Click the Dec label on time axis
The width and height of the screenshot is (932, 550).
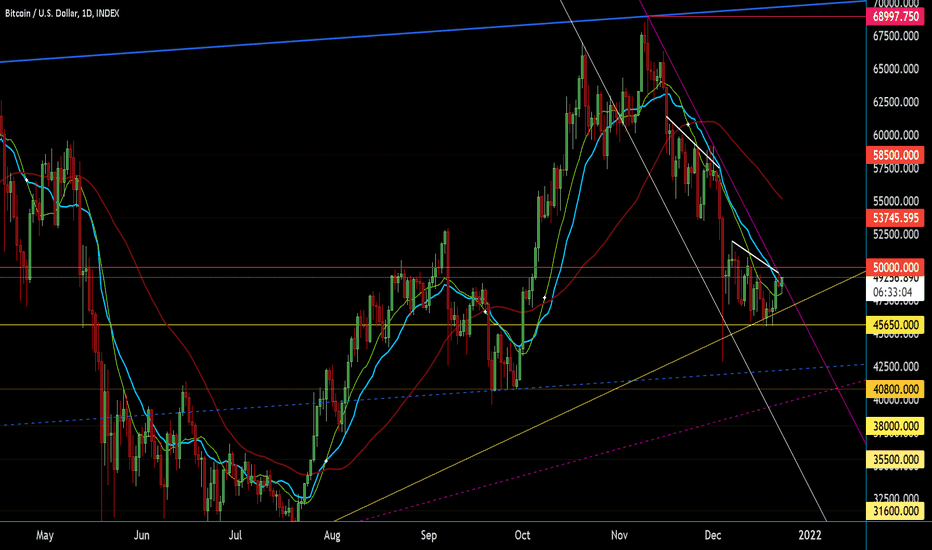[x=713, y=535]
